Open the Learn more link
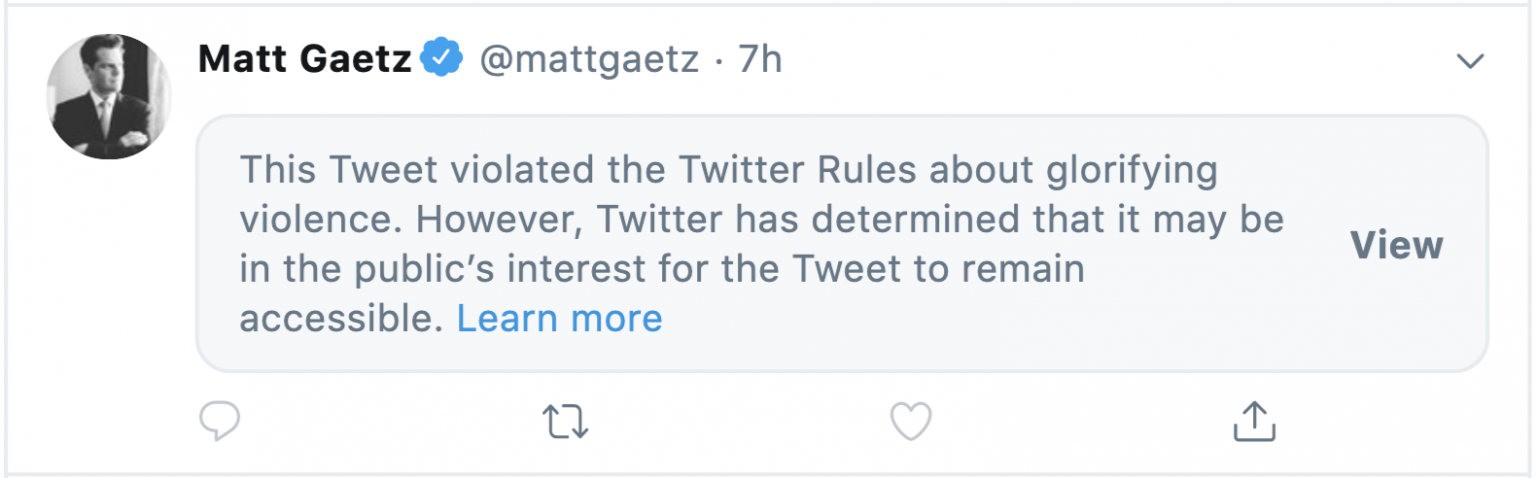Viewport: 1536px width, 478px height. pos(559,318)
